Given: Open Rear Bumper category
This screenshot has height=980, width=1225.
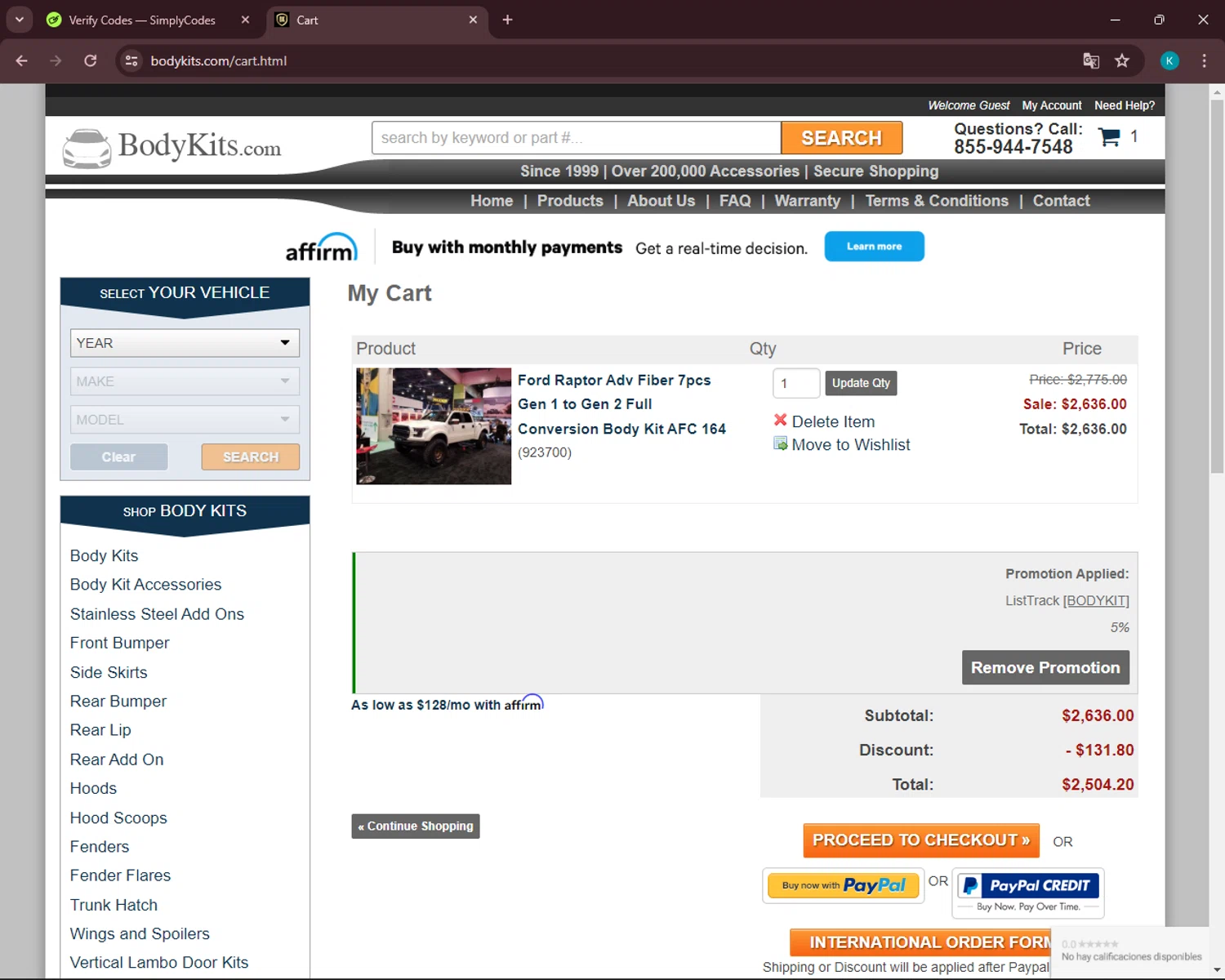Looking at the screenshot, I should tap(118, 701).
